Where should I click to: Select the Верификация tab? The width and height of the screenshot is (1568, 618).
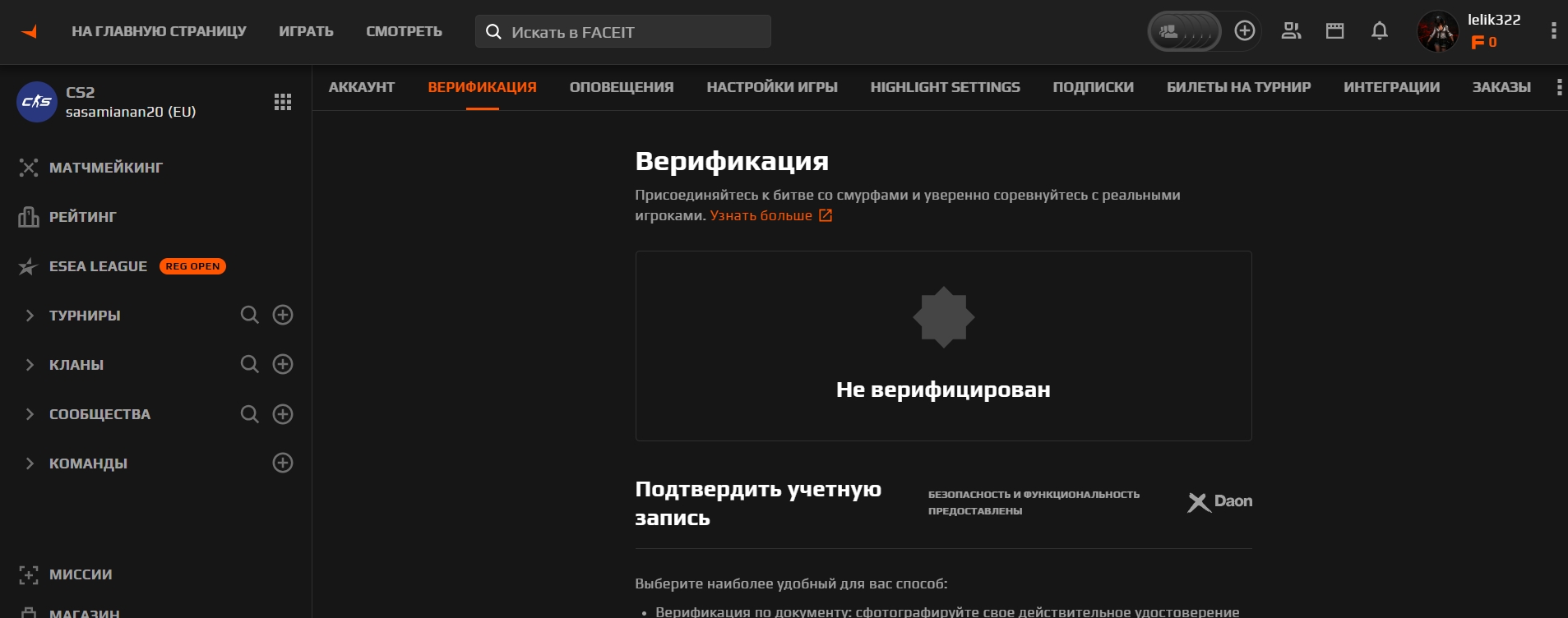coord(482,87)
